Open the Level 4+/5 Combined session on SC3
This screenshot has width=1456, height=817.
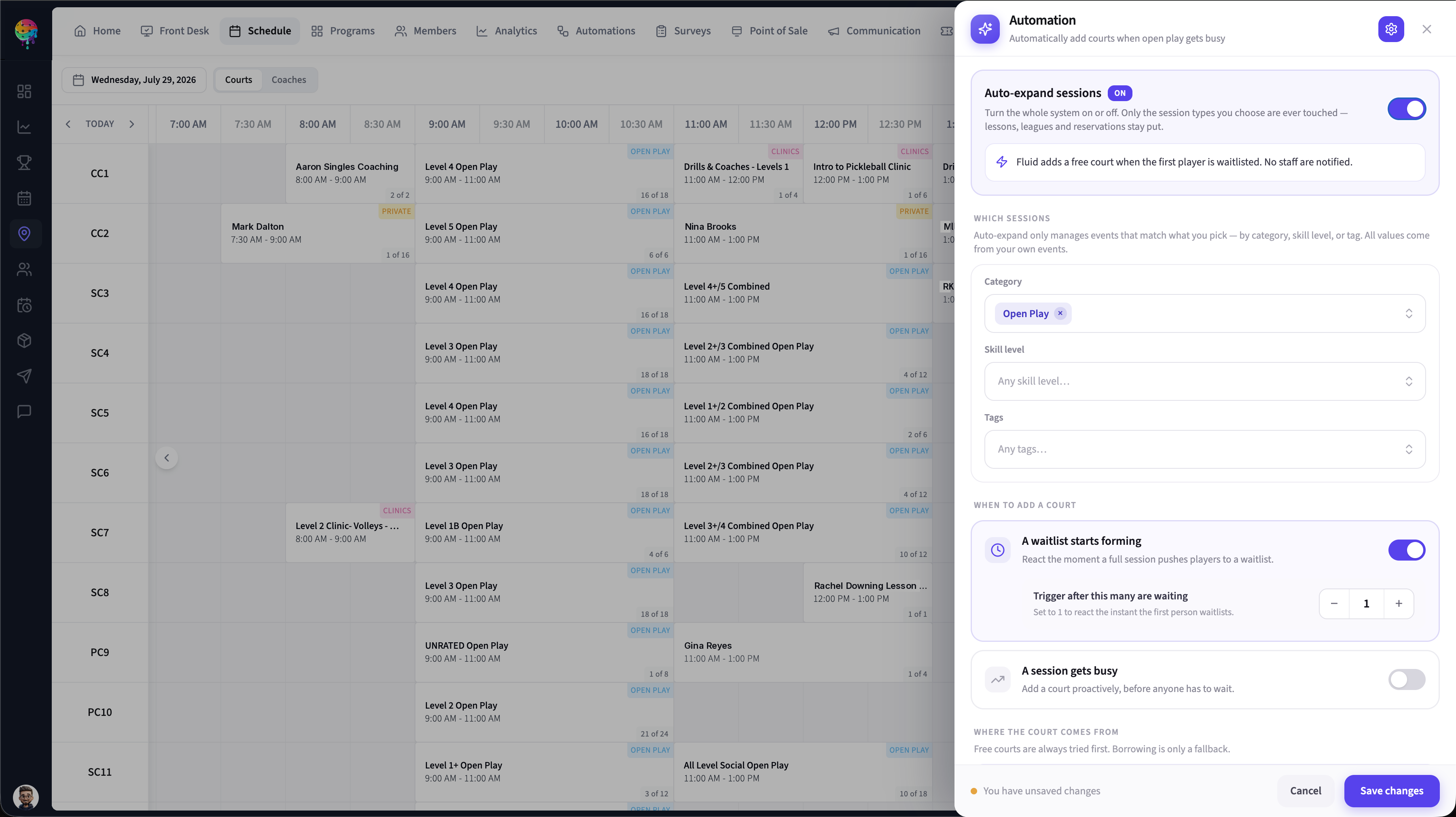[803, 293]
